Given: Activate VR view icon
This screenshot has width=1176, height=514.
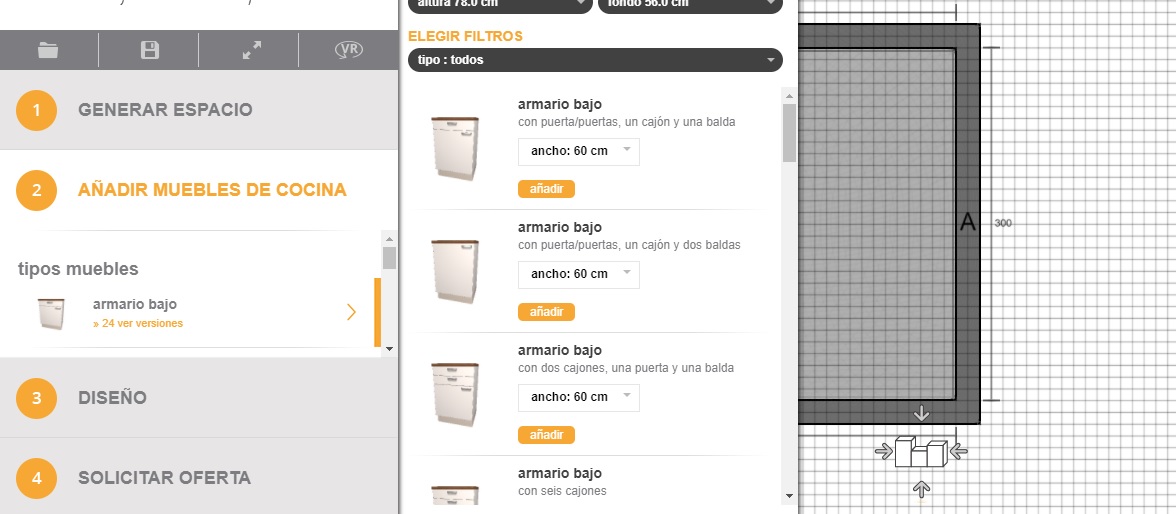Looking at the screenshot, I should click(x=349, y=50).
